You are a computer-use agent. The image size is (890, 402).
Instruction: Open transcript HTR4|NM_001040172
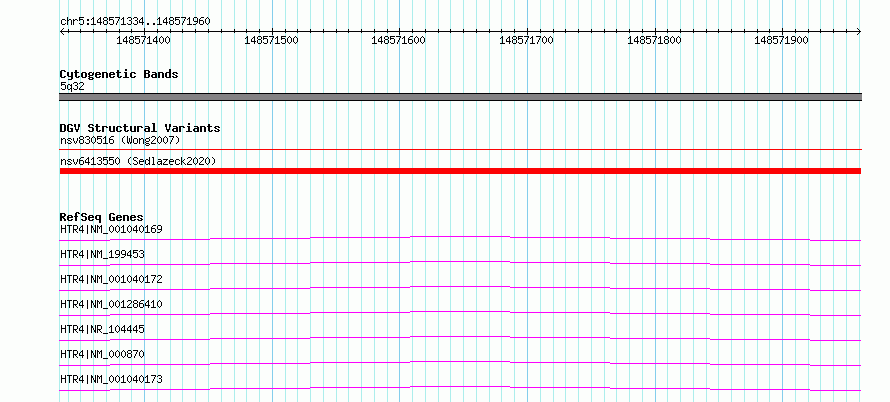[111, 279]
